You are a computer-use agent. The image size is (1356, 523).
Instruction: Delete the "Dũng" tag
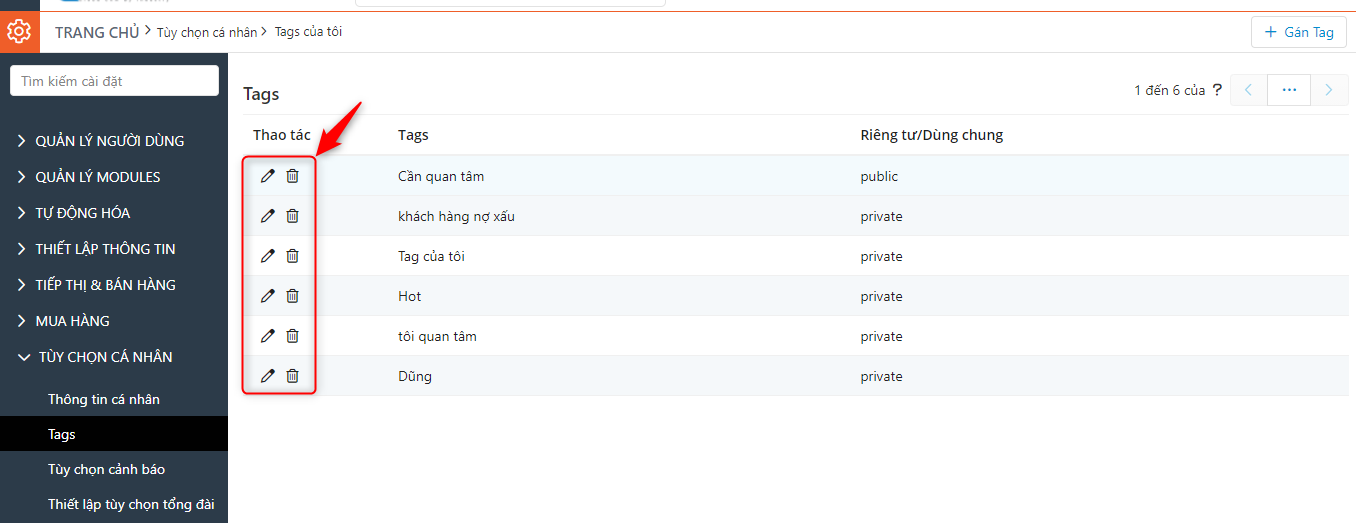[292, 376]
